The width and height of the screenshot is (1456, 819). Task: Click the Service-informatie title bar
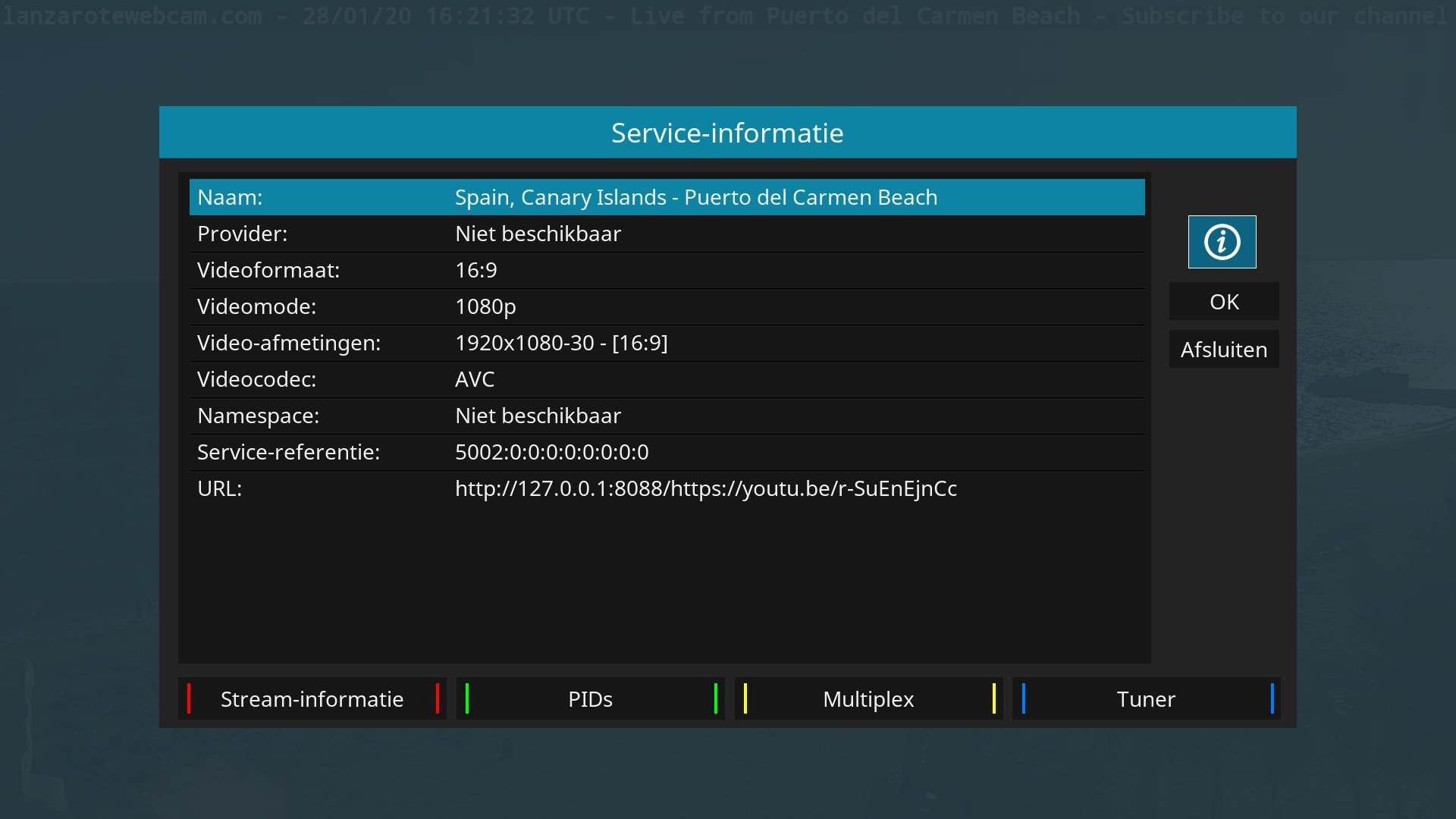[727, 133]
